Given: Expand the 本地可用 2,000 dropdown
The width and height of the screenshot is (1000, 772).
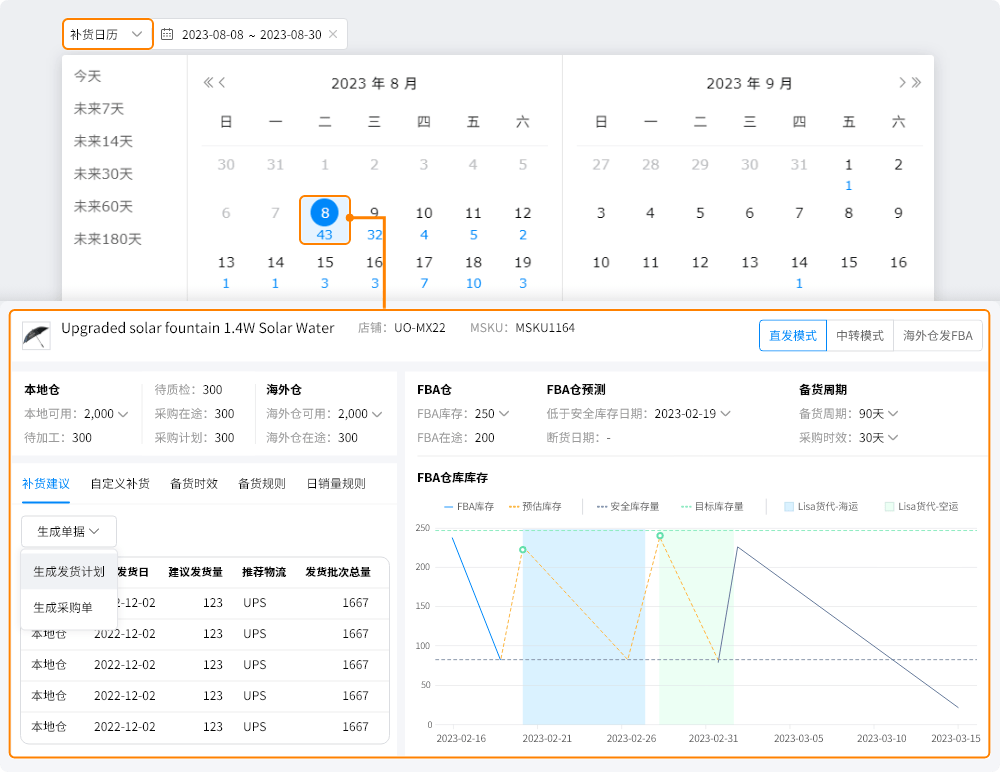Looking at the screenshot, I should tap(123, 414).
